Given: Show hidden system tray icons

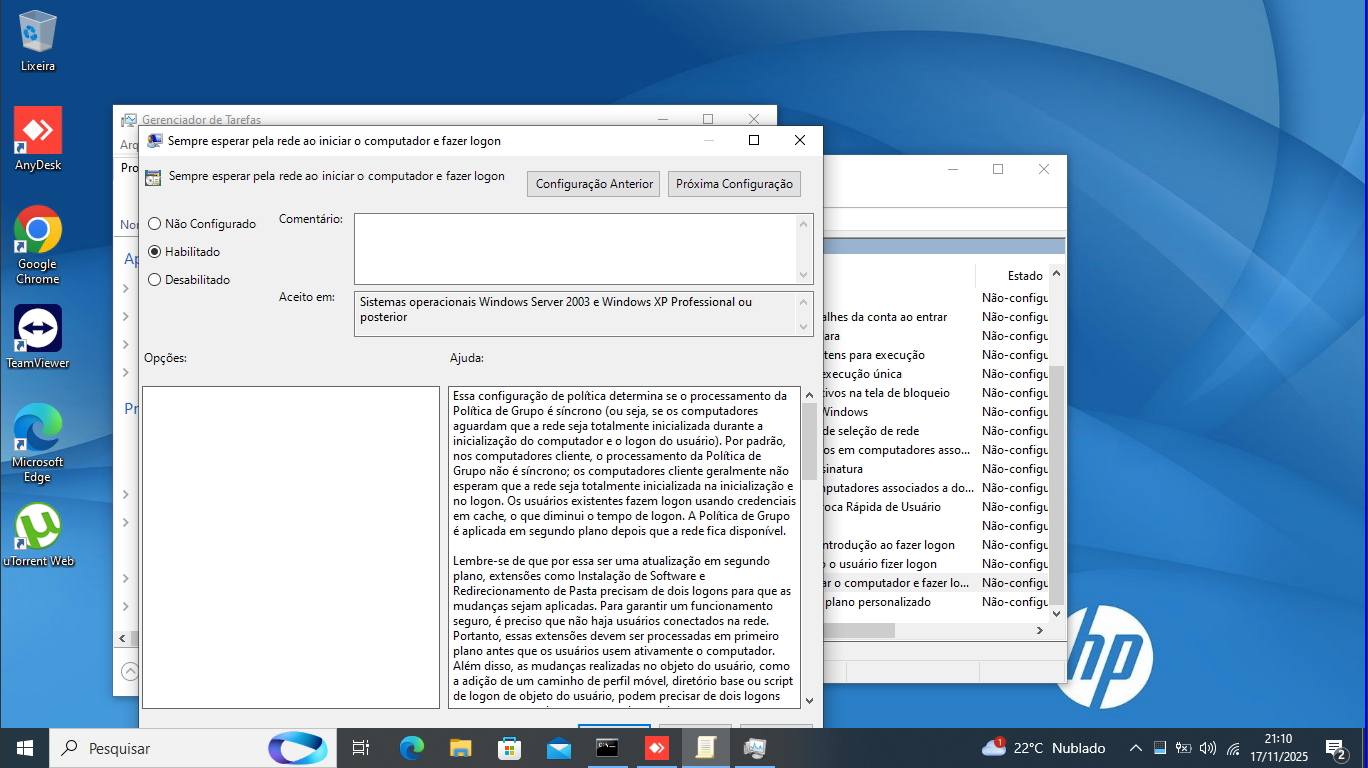Looking at the screenshot, I should 1135,748.
